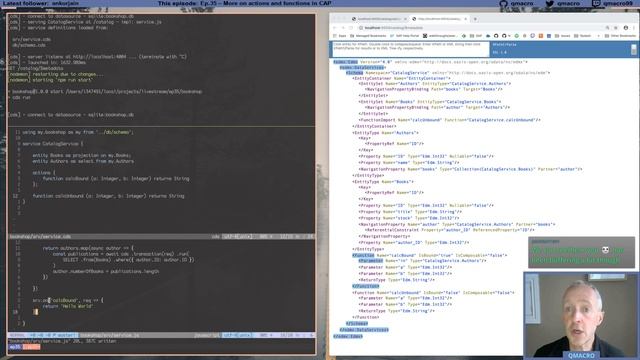Open the GitHub bookmark with dropdown arrow
This screenshot has height=360, width=640.
pos(506,36)
